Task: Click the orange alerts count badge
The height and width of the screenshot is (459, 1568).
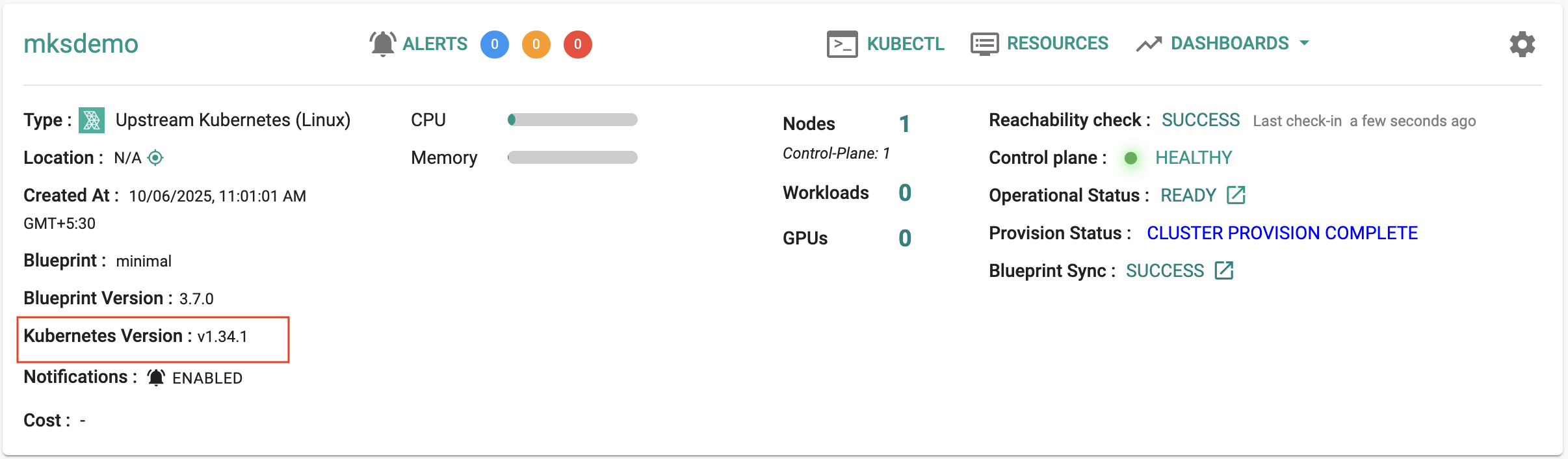Action: (536, 44)
